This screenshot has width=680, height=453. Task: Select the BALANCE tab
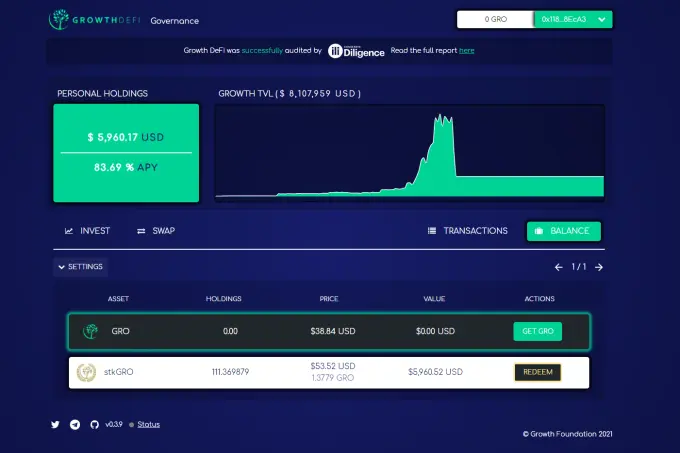(564, 231)
